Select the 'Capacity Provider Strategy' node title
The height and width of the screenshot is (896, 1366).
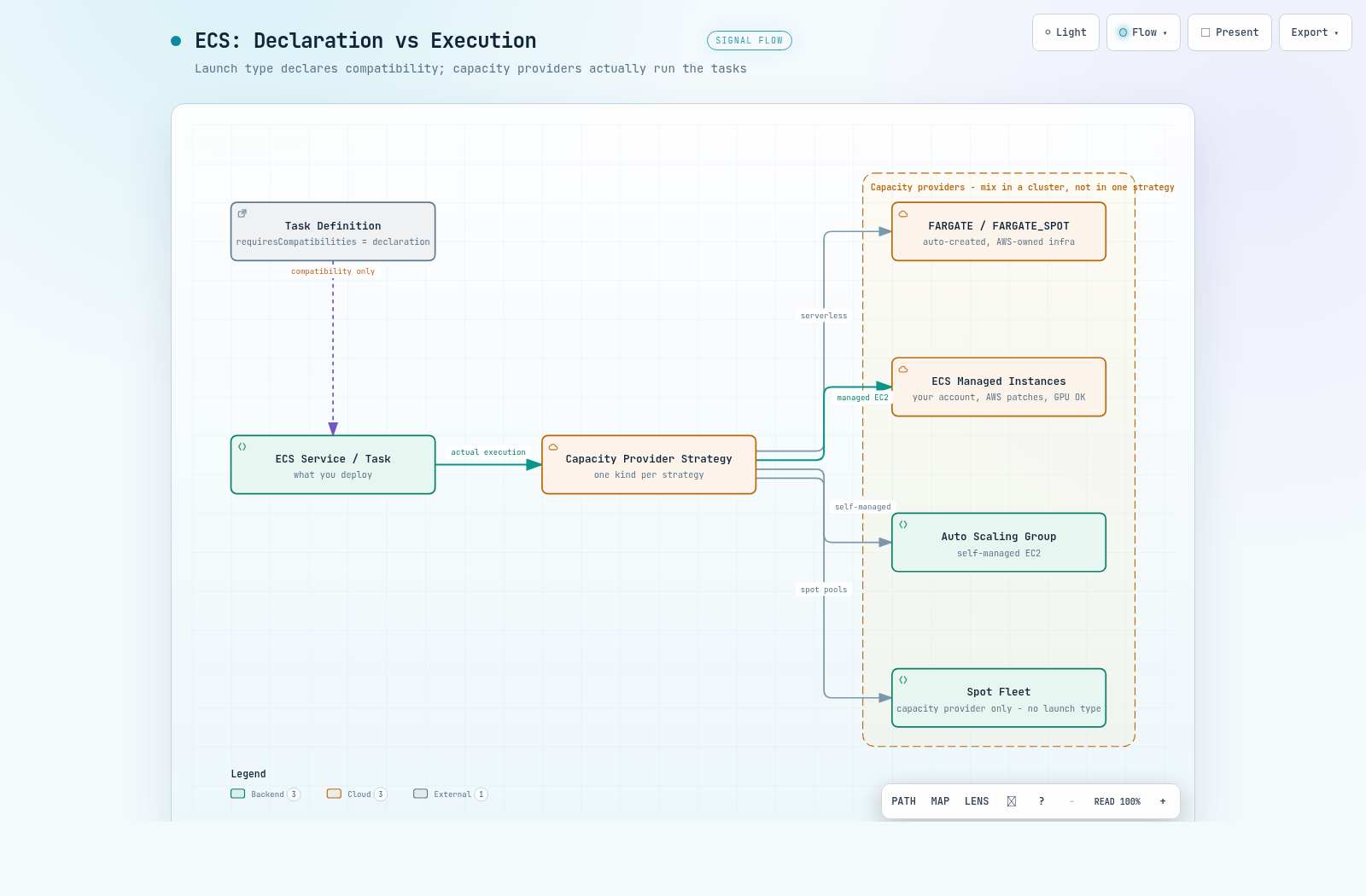(649, 459)
